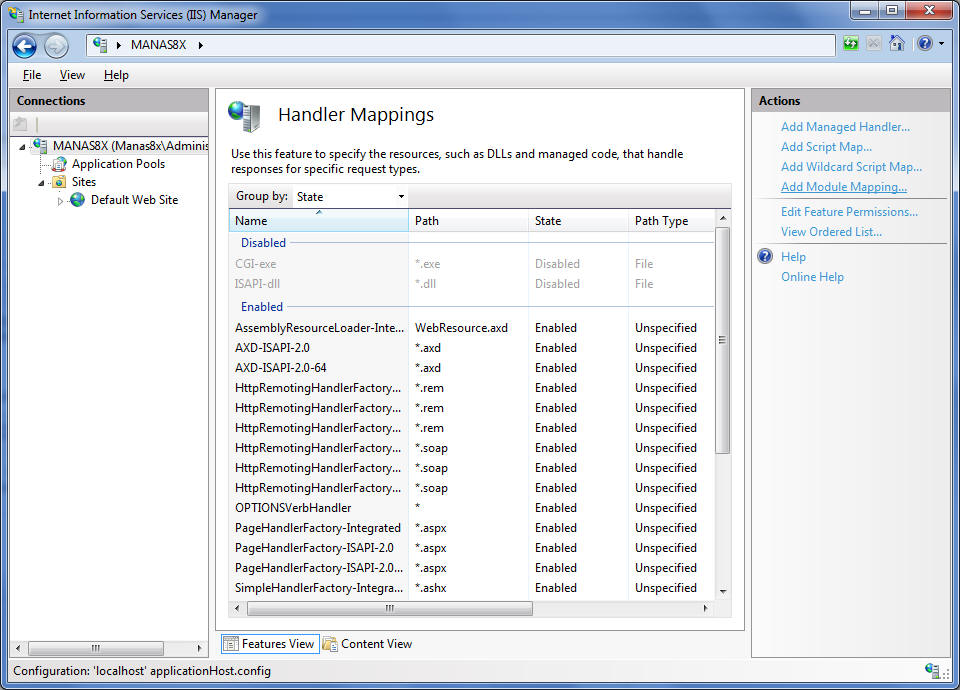960x690 pixels.
Task: Click MANAS8X in the address bar
Action: coord(158,45)
